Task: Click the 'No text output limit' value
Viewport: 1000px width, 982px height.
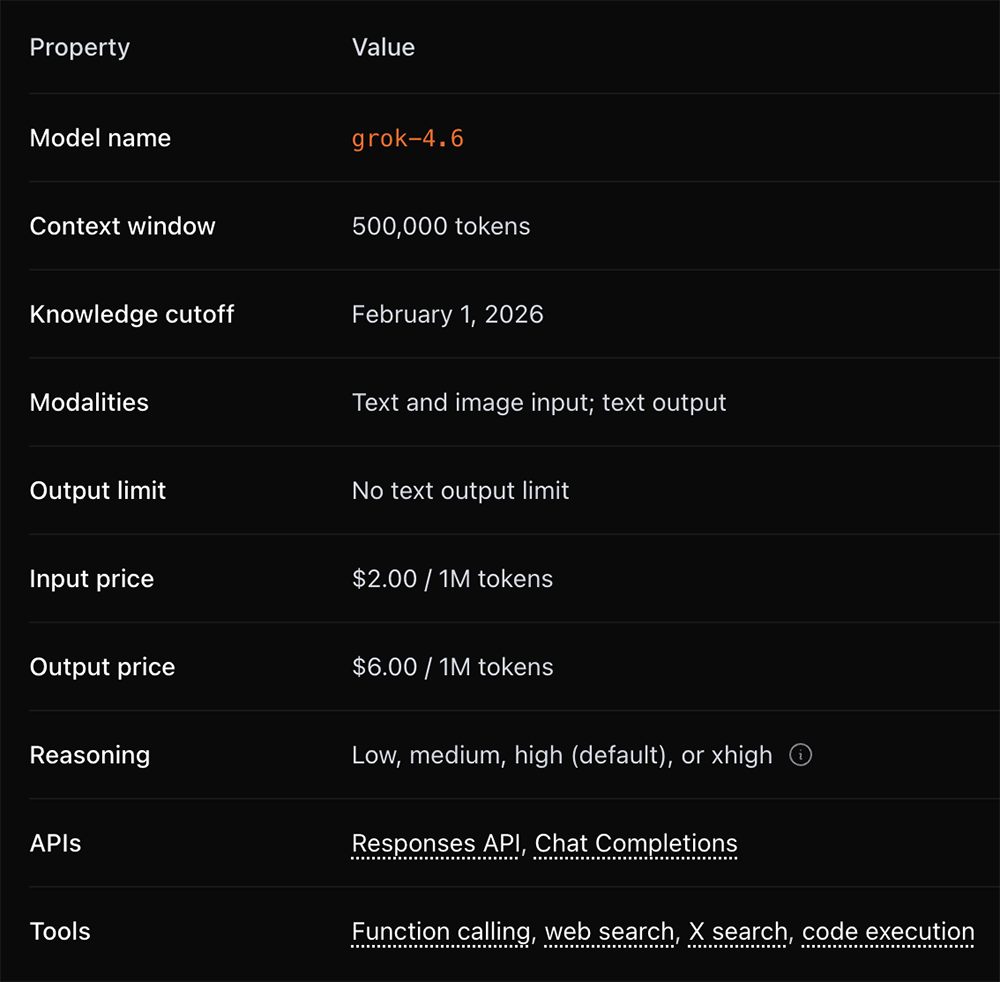Action: (x=460, y=490)
